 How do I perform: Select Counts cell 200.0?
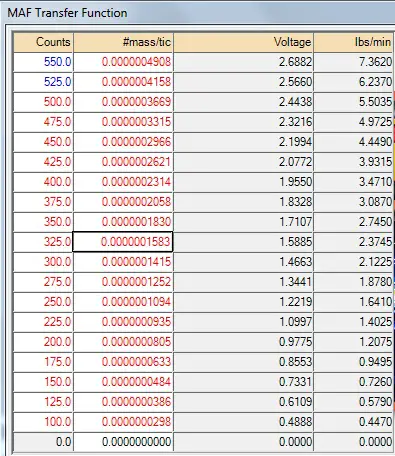(x=43, y=342)
